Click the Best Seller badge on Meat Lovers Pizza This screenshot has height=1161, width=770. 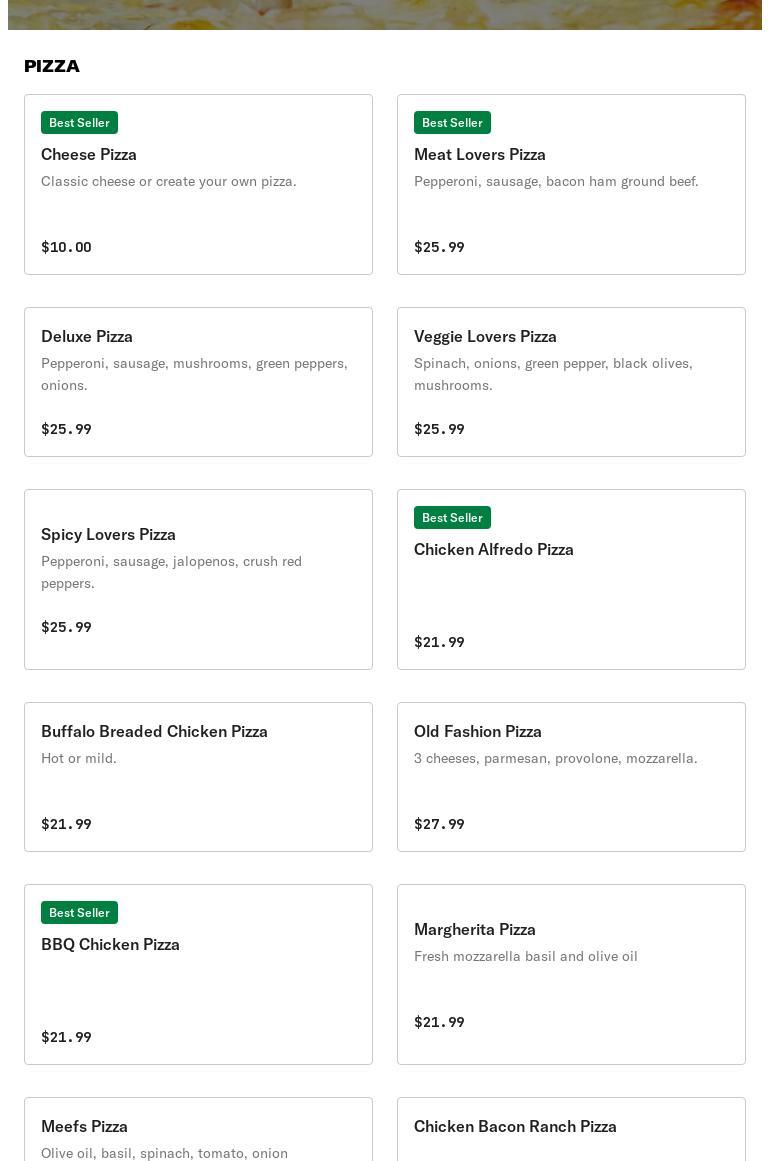[452, 122]
